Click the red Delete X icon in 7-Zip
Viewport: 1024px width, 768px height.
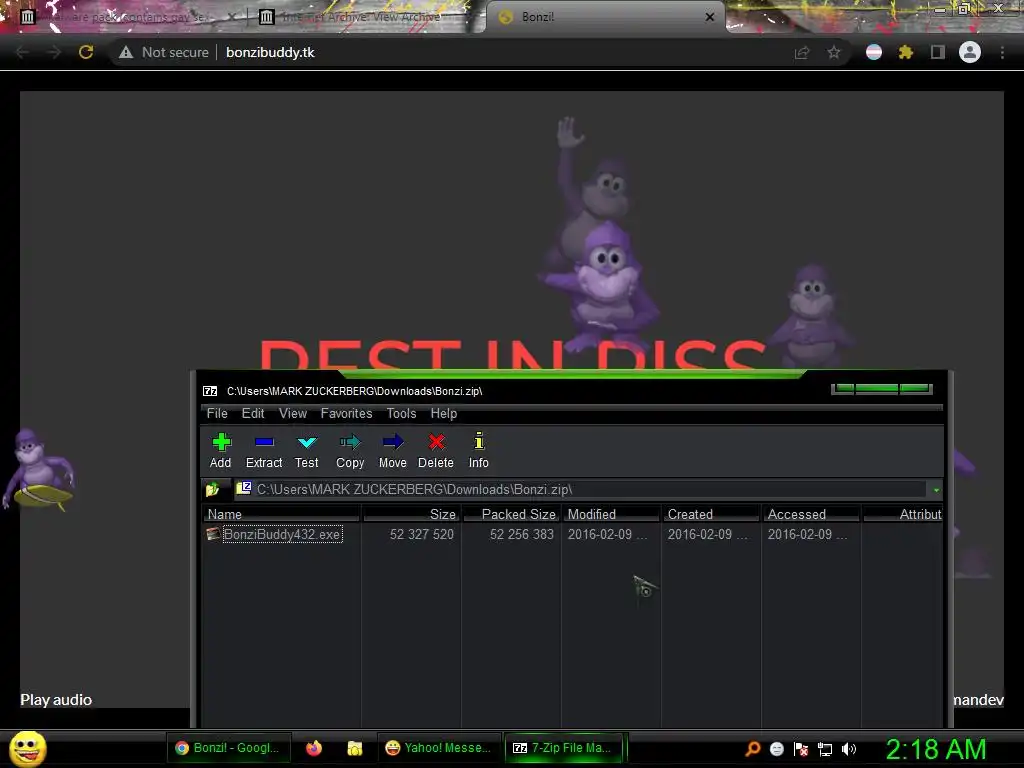click(436, 442)
